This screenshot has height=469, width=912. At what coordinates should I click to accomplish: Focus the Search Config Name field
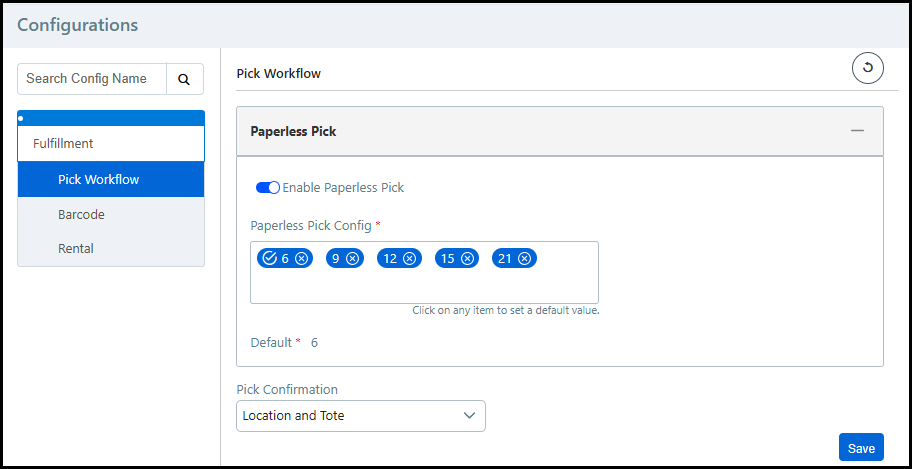tap(90, 79)
